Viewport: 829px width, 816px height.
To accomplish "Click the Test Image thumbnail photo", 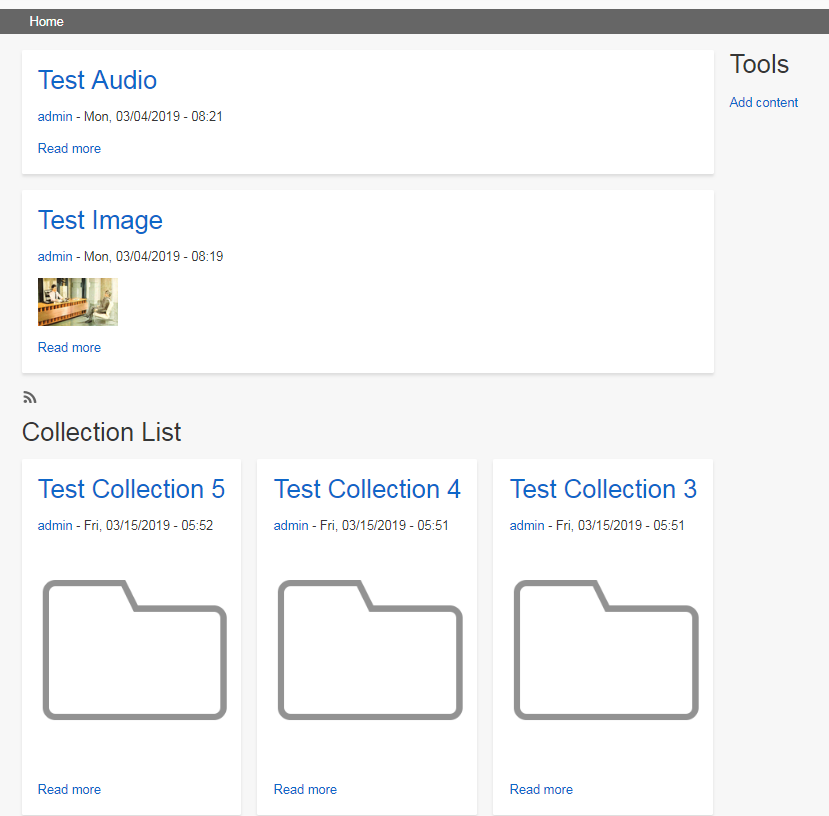I will (x=78, y=301).
